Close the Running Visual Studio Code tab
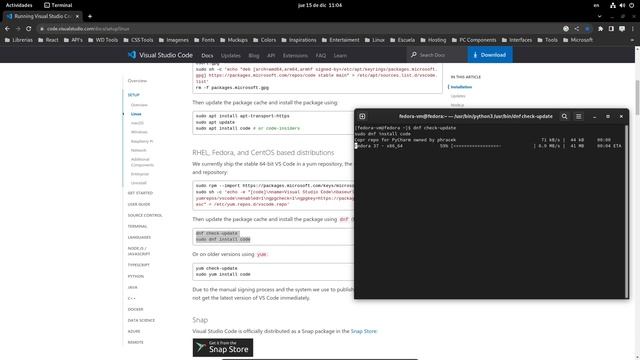The height and width of the screenshot is (360, 640). pyautogui.click(x=77, y=16)
